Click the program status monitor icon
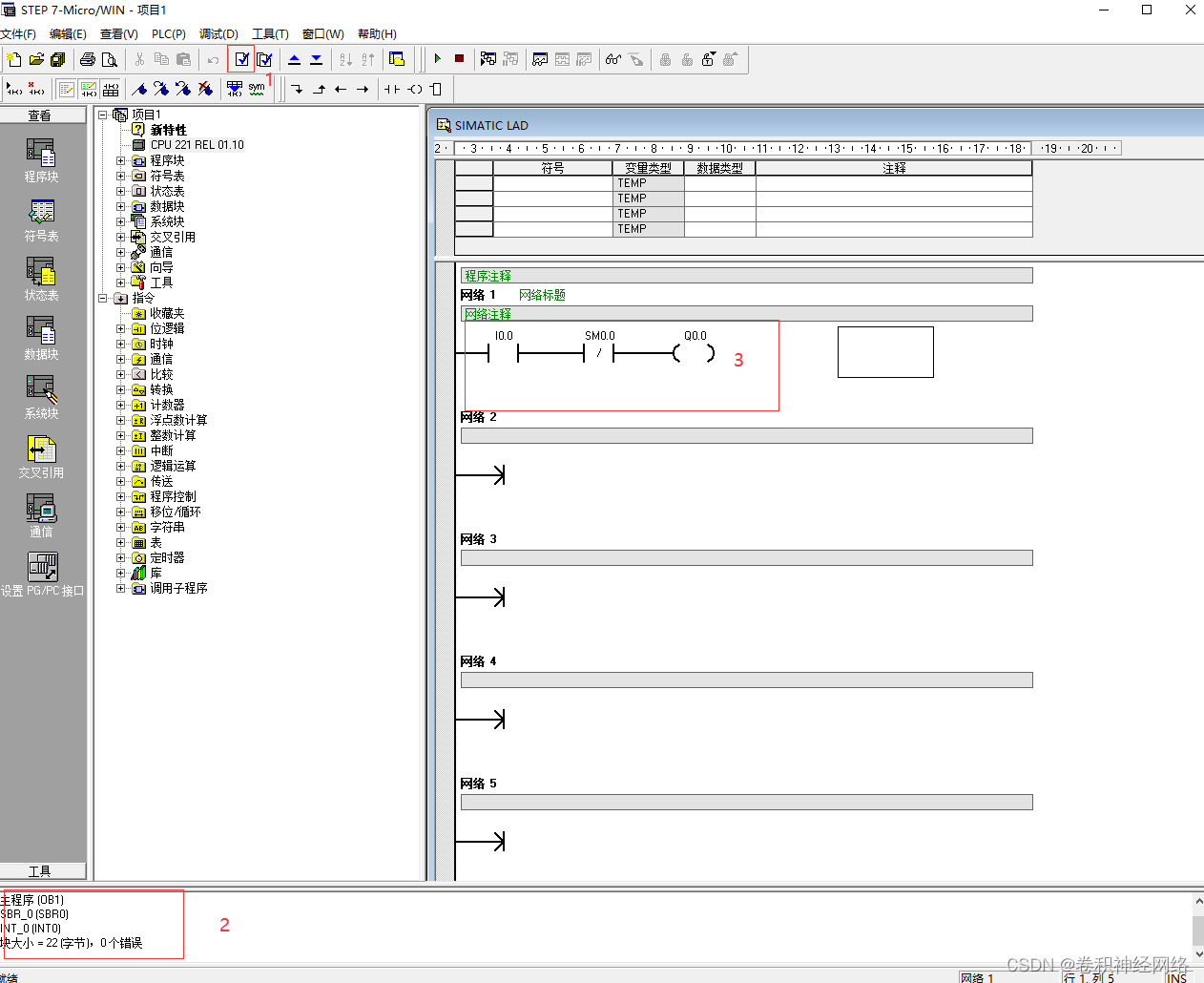 pos(488,59)
